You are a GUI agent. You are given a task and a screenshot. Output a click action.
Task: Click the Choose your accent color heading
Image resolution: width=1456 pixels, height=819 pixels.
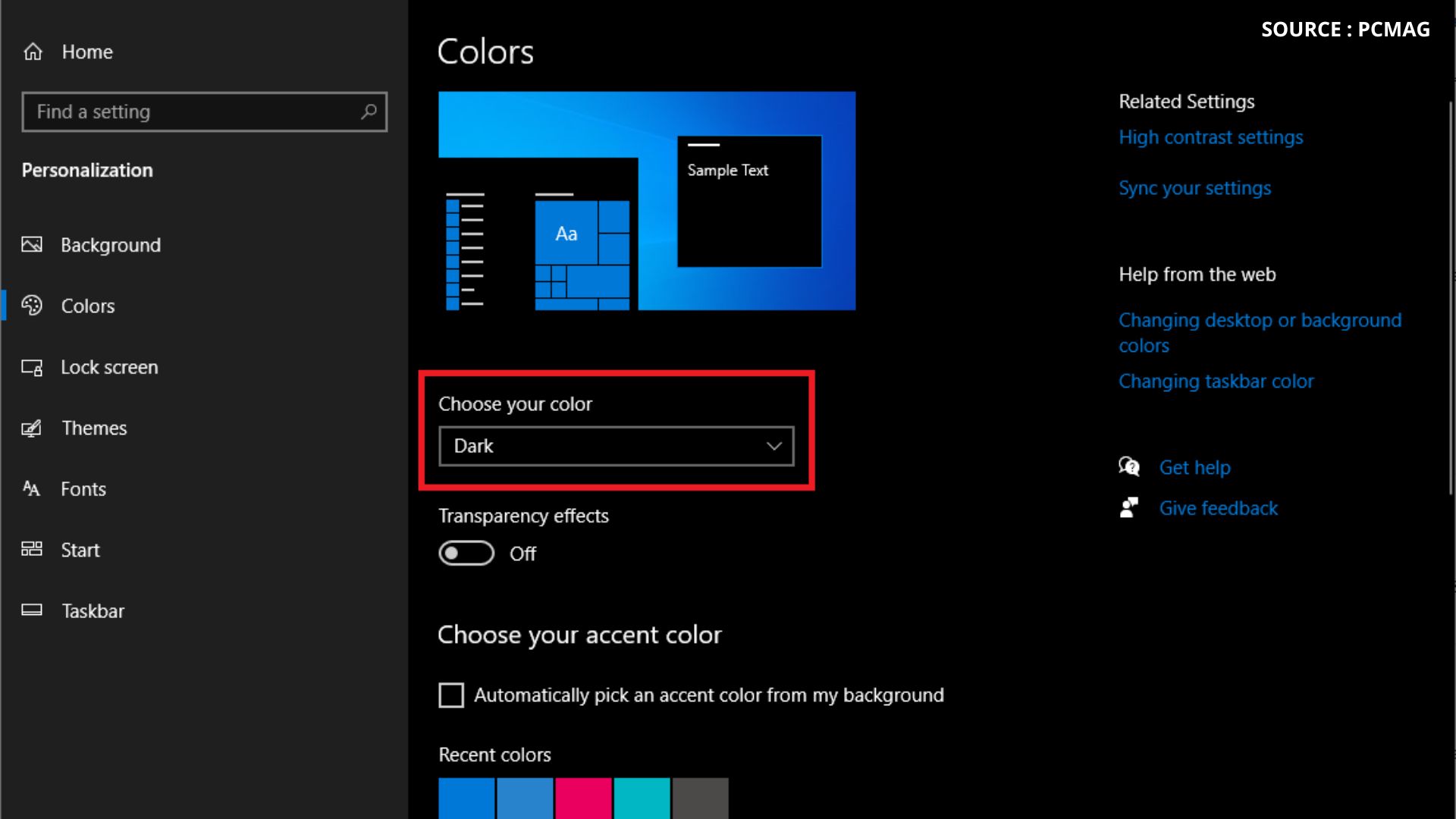(579, 635)
